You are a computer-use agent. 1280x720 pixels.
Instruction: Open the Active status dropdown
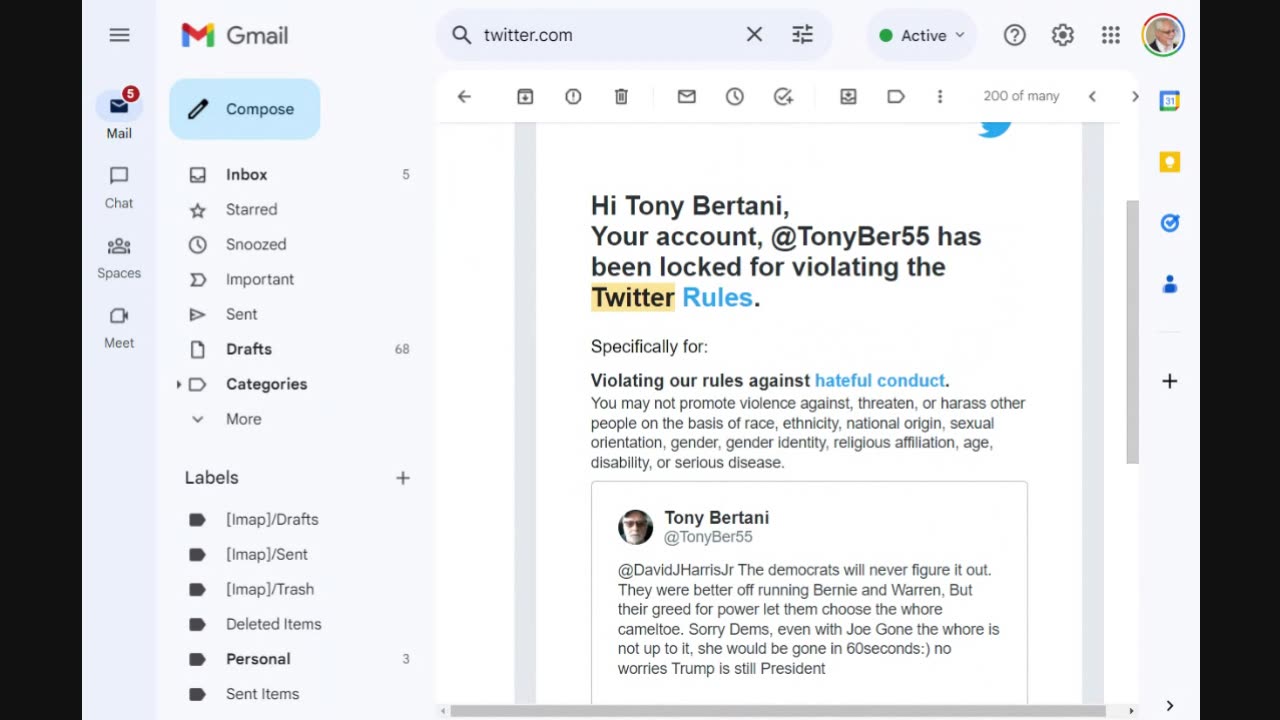click(x=922, y=35)
